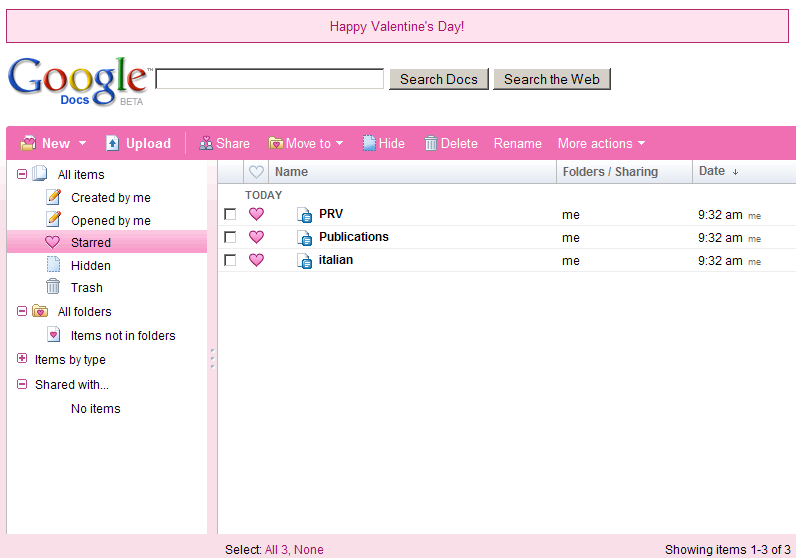796x558 pixels.
Task: Collapse the All items tree
Action: pos(22,174)
